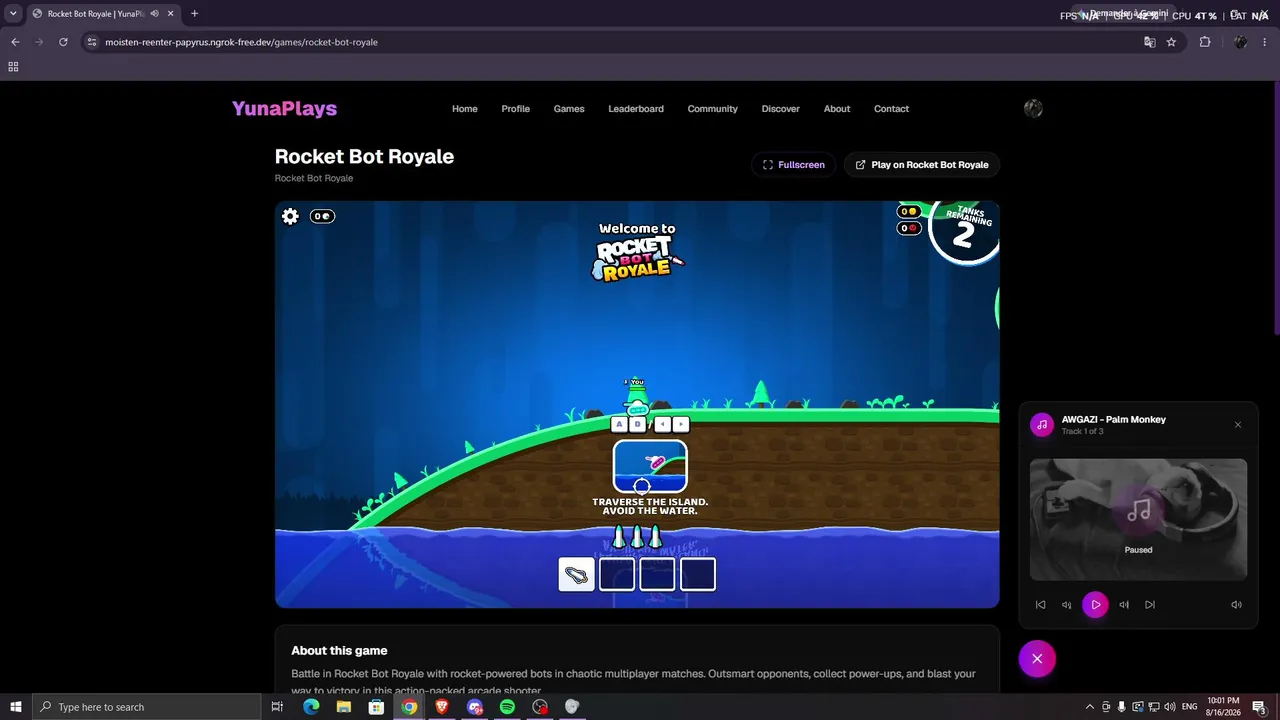Open the Windows Start menu
Screen dimensions: 1280x720
pos(16,707)
